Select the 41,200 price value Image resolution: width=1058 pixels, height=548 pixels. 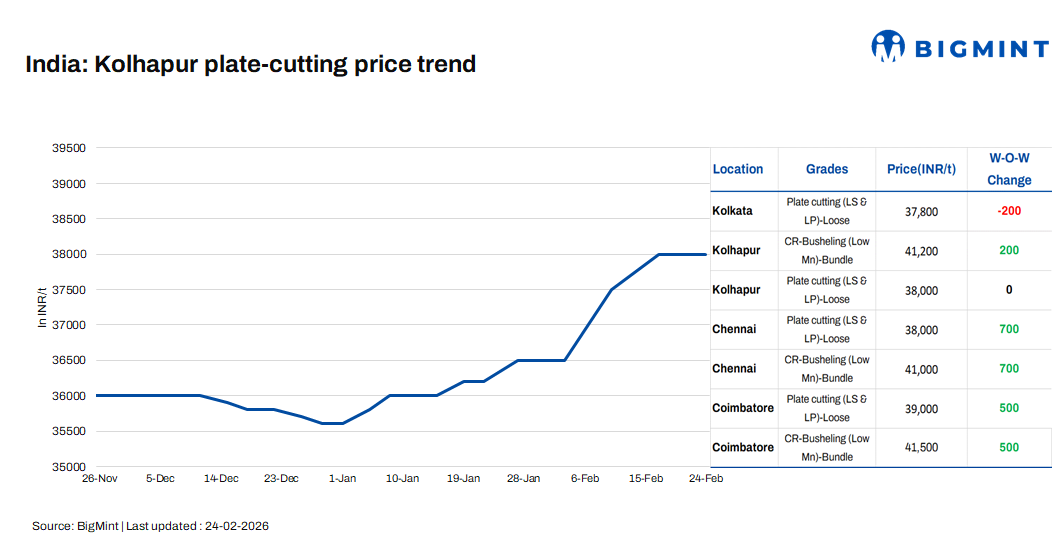coord(921,251)
